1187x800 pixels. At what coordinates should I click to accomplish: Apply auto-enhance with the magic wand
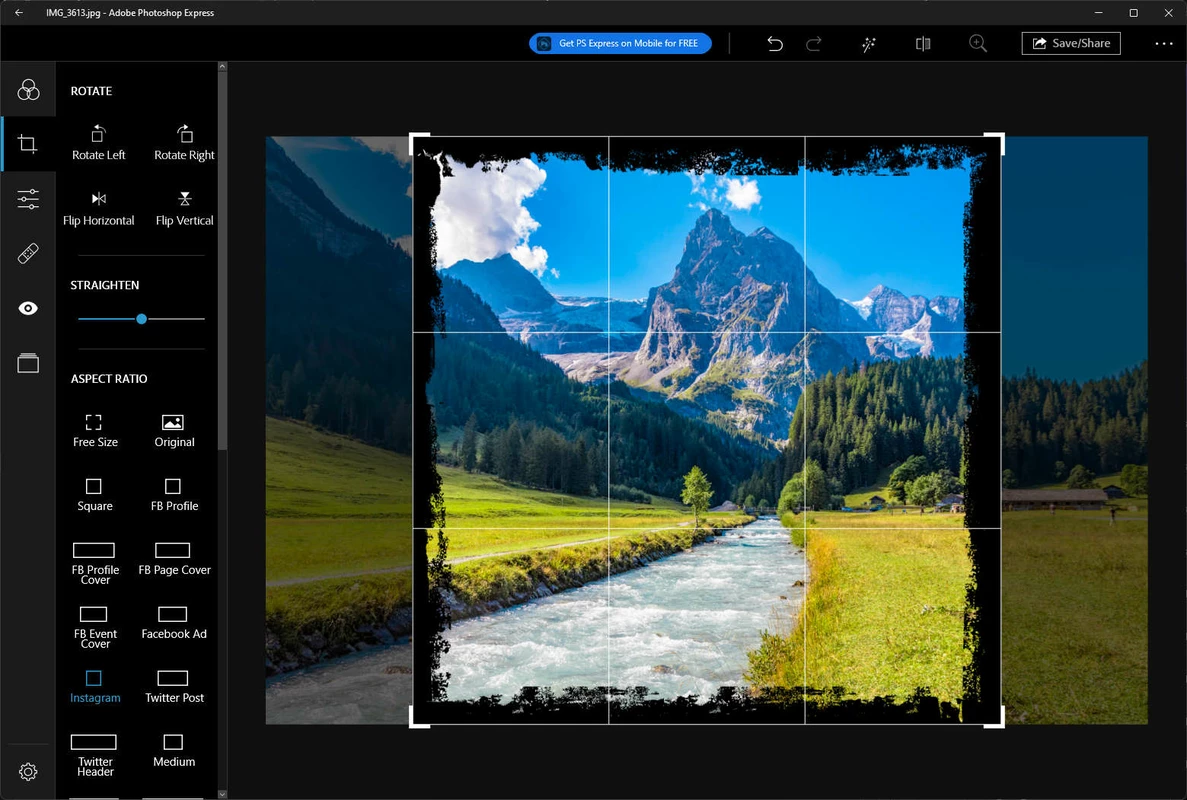click(x=868, y=43)
